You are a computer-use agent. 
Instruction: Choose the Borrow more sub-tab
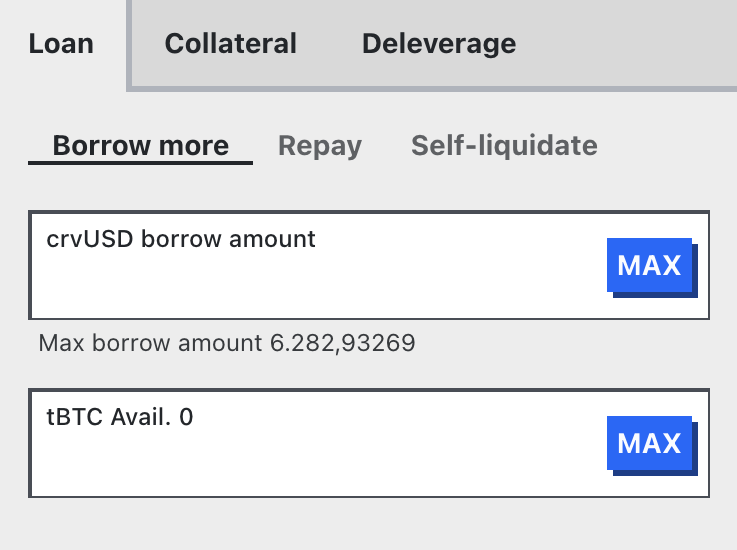(x=140, y=146)
